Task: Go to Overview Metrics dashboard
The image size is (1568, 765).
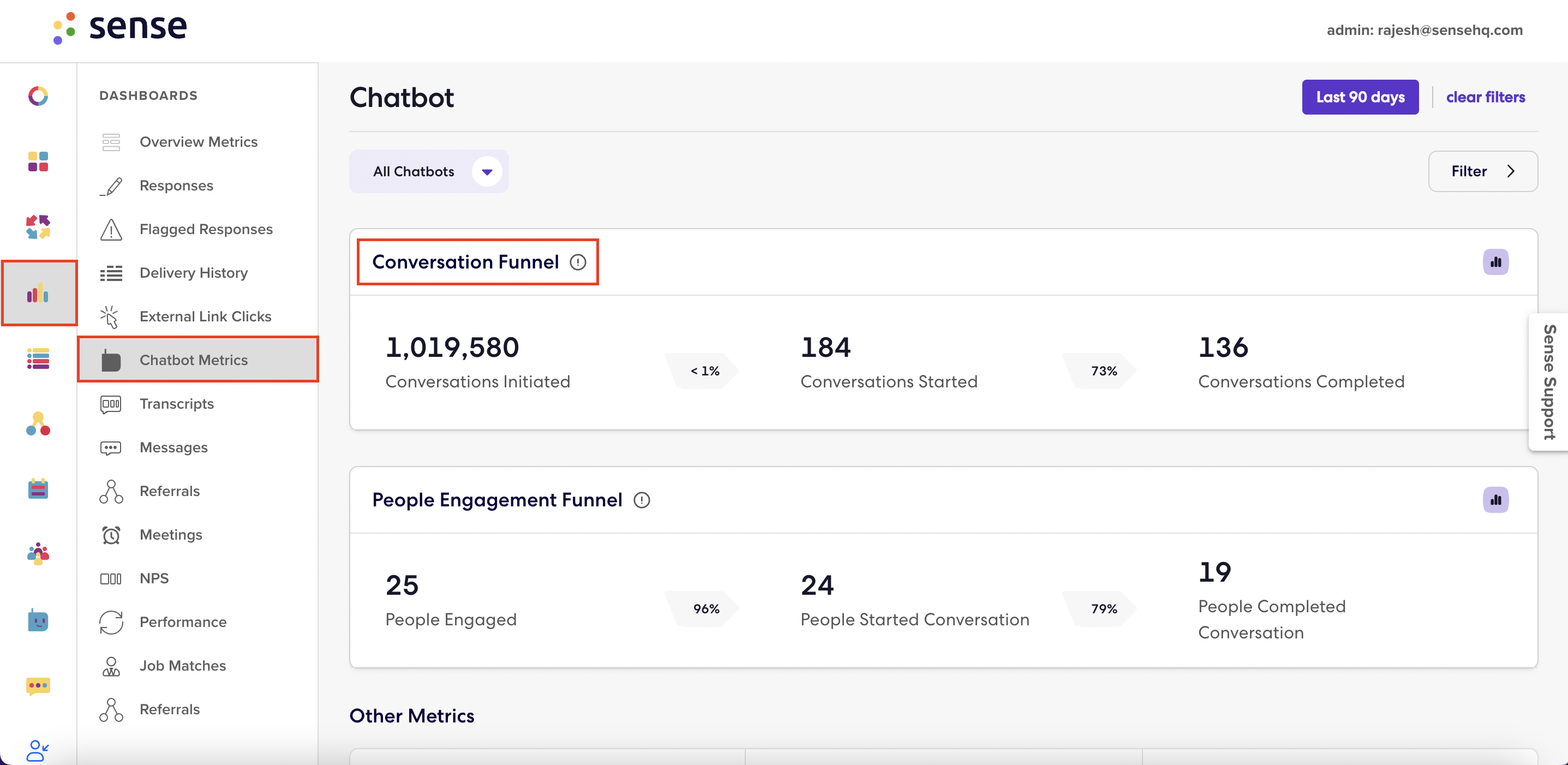Action: [x=198, y=142]
